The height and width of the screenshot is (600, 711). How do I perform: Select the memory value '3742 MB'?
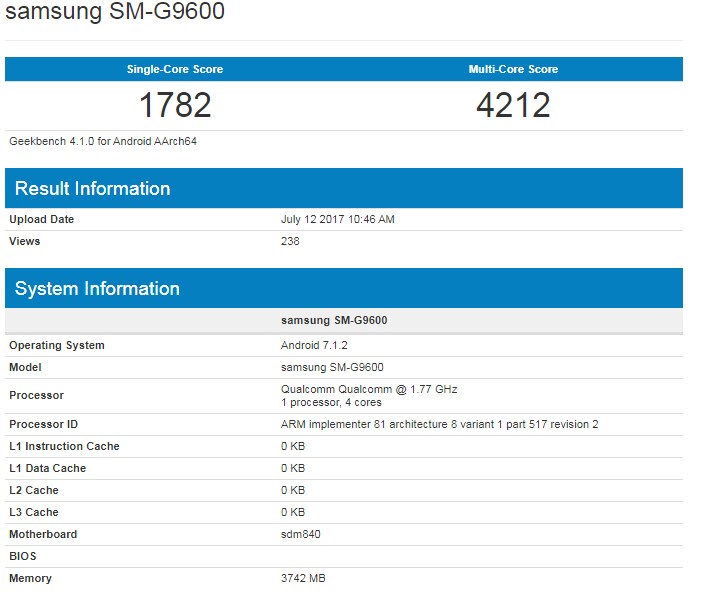pos(303,578)
